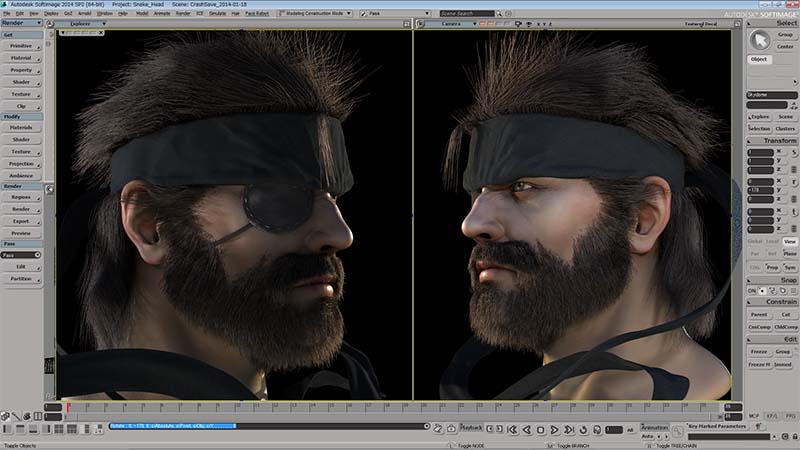This screenshot has height=450, width=800.
Task: Open the File menu
Action: [7, 14]
